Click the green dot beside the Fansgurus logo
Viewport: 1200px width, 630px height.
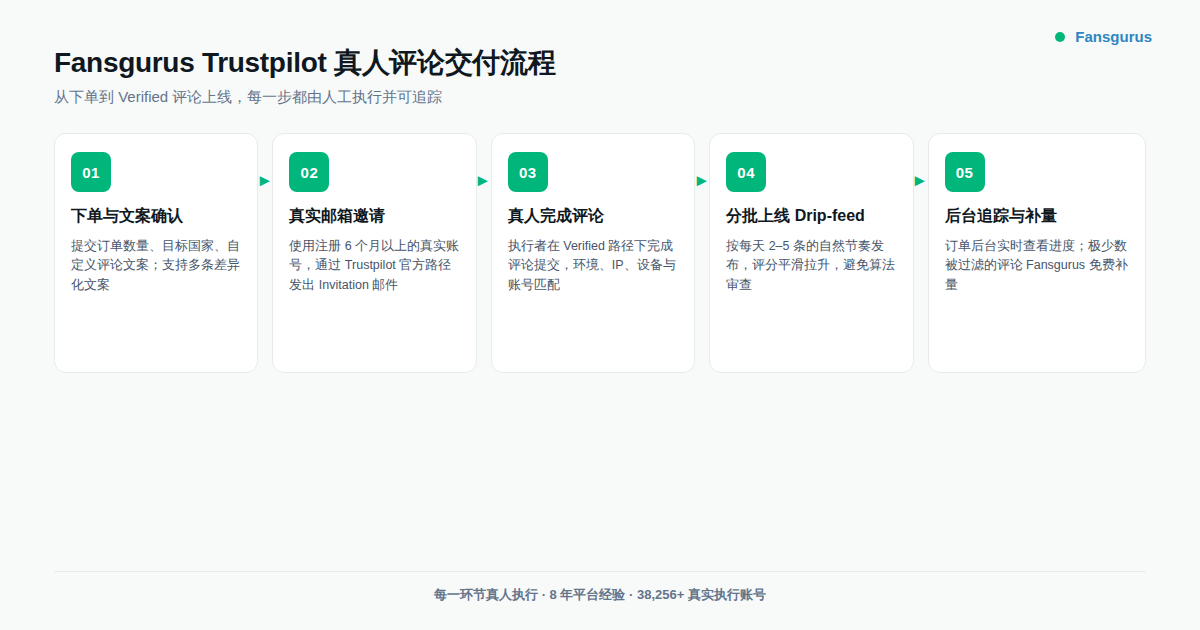pos(1059,36)
